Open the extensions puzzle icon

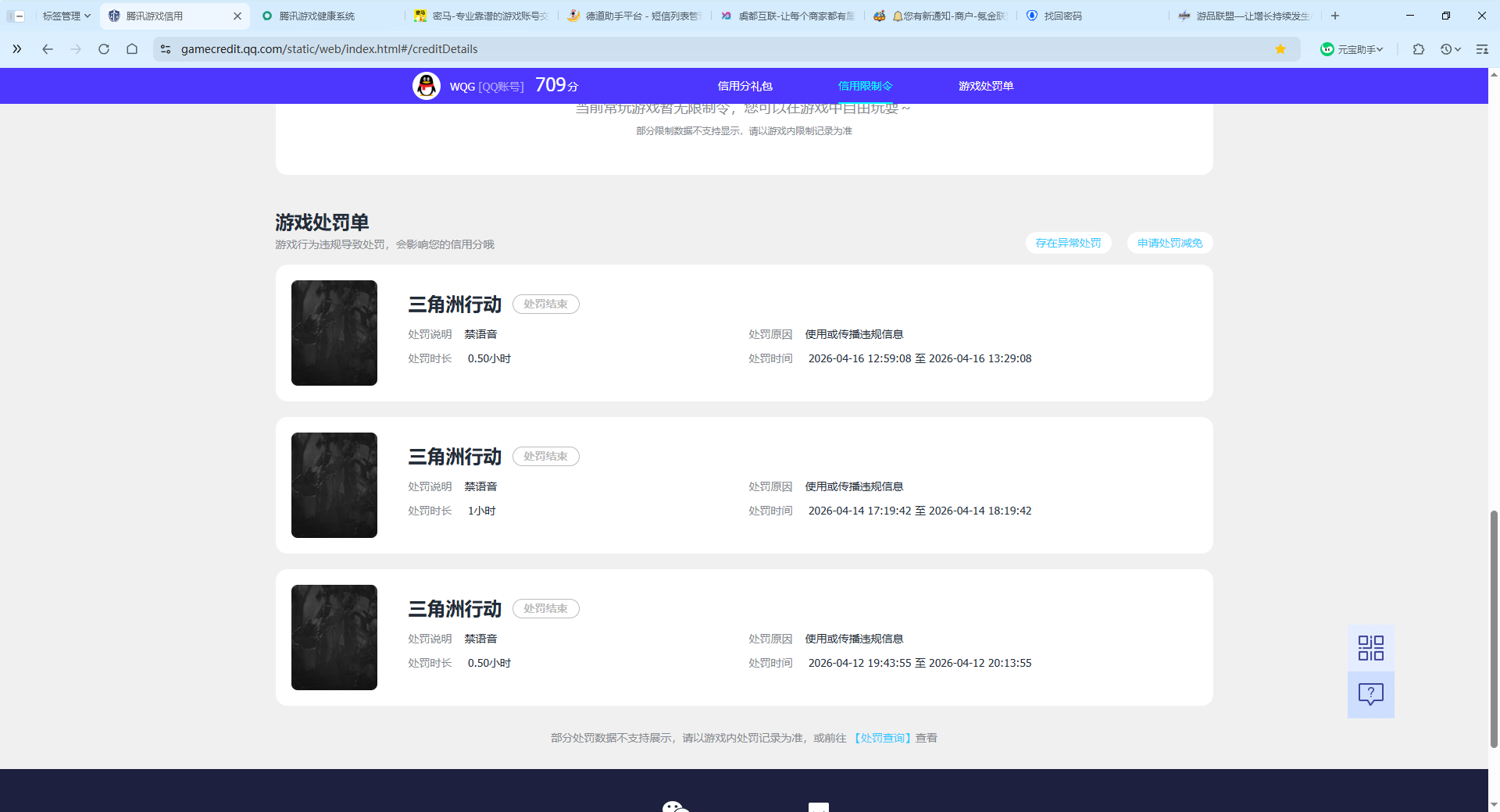[1419, 49]
